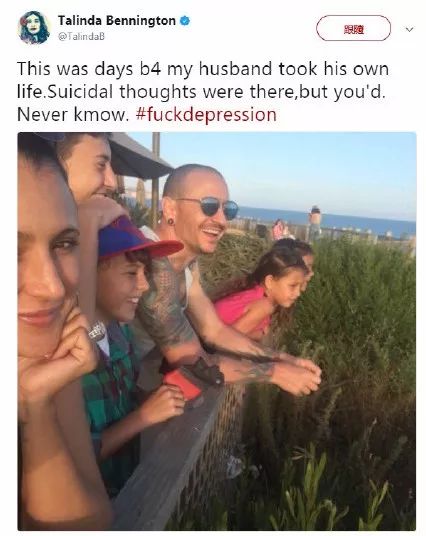Viewport: 426px width, 536px height.
Task: Click the red phone case on railing
Action: 183,384
